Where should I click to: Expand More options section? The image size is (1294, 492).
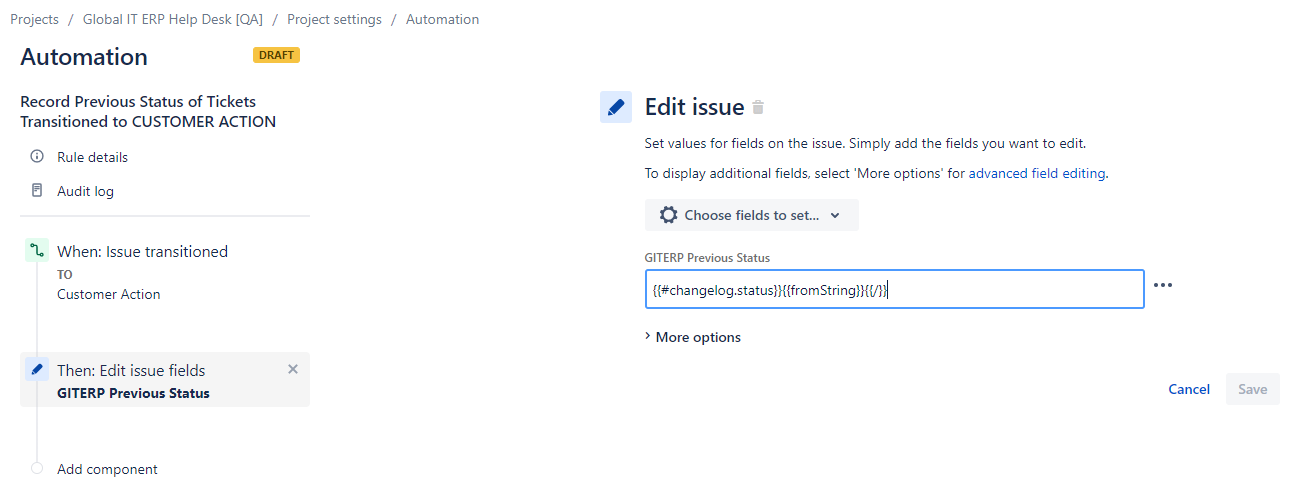click(x=693, y=337)
